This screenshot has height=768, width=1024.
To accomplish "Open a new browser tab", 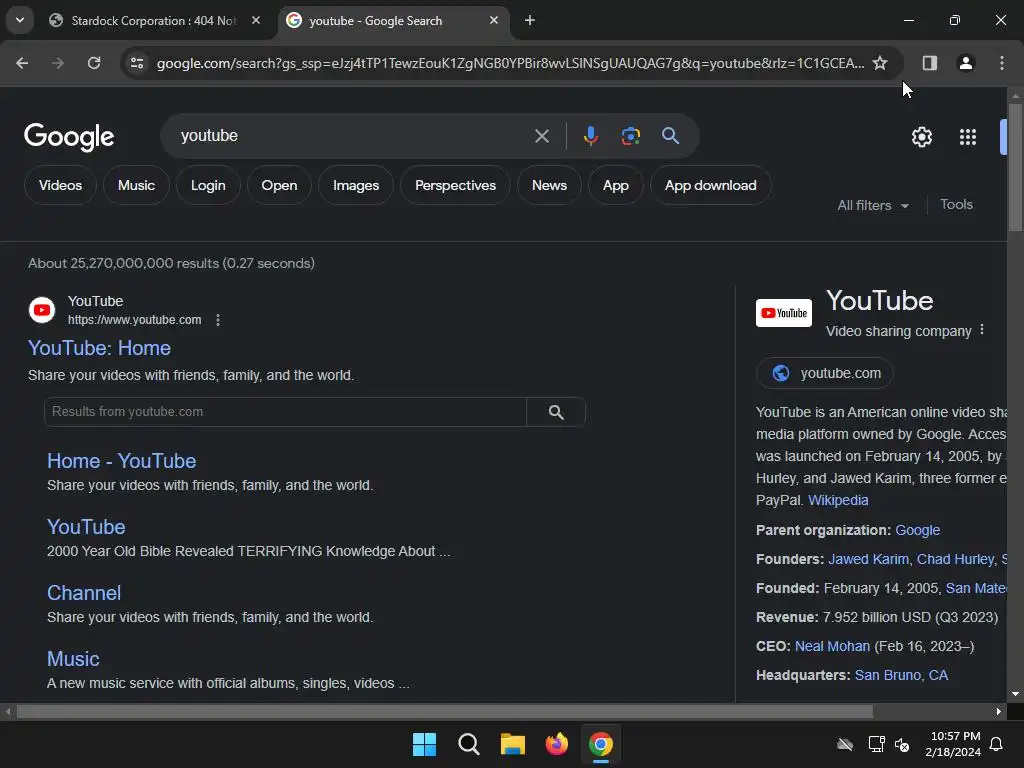I will 530,21.
